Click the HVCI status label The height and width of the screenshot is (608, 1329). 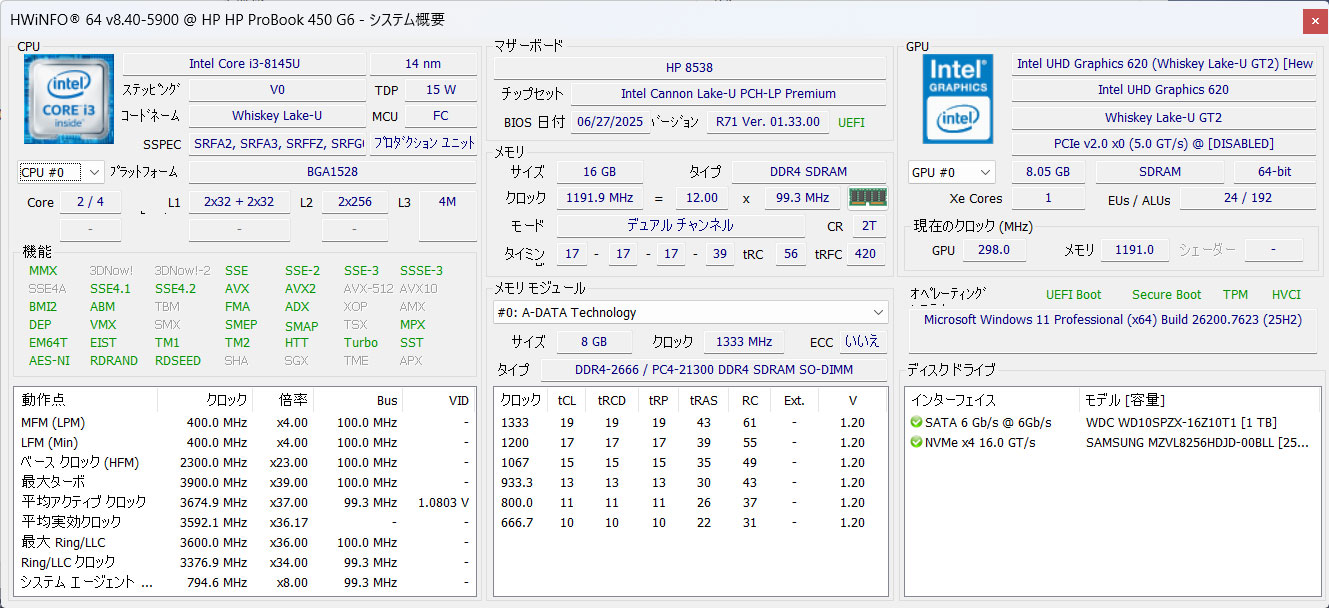[x=1286, y=295]
